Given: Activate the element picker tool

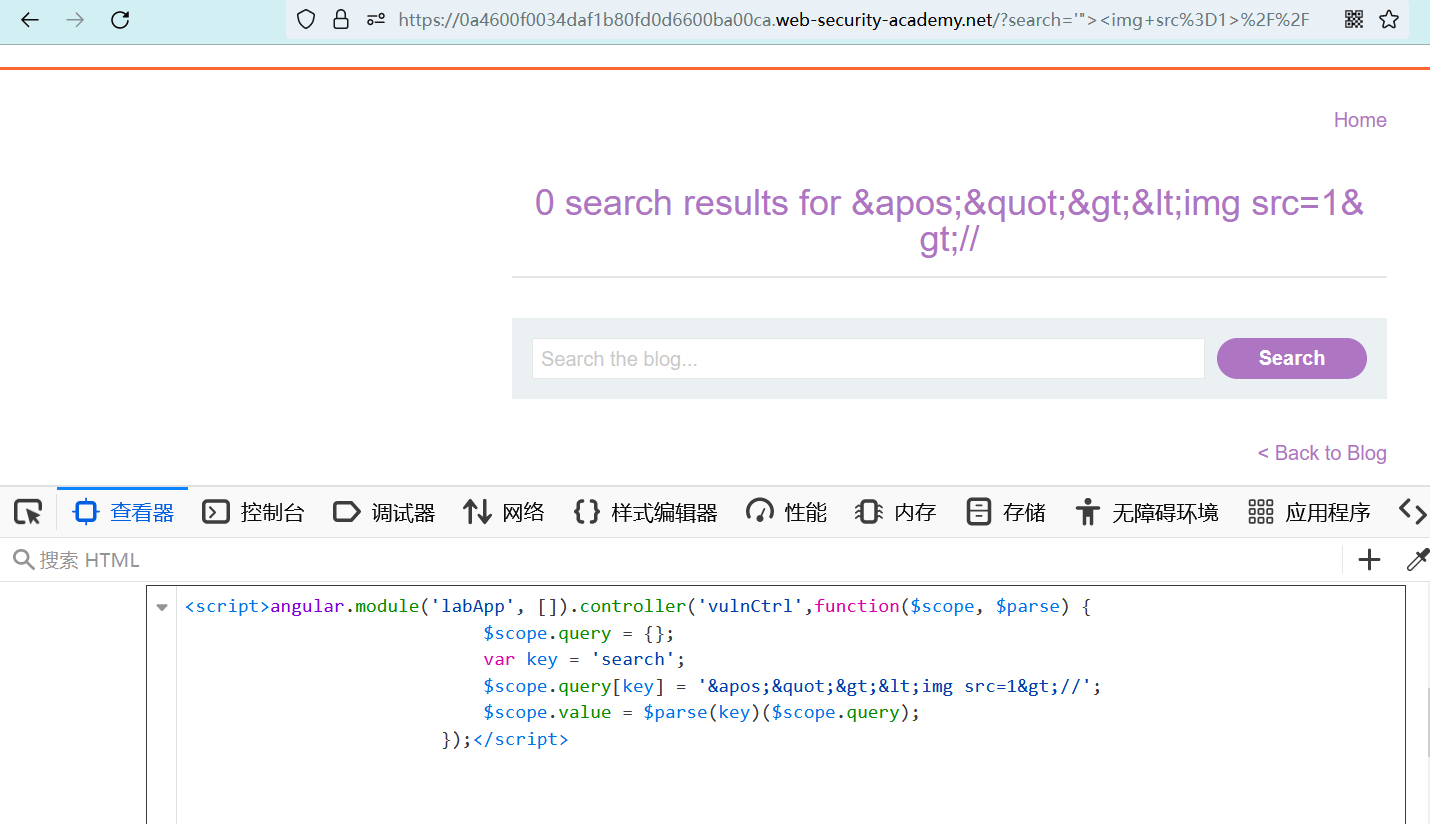Looking at the screenshot, I should [28, 513].
